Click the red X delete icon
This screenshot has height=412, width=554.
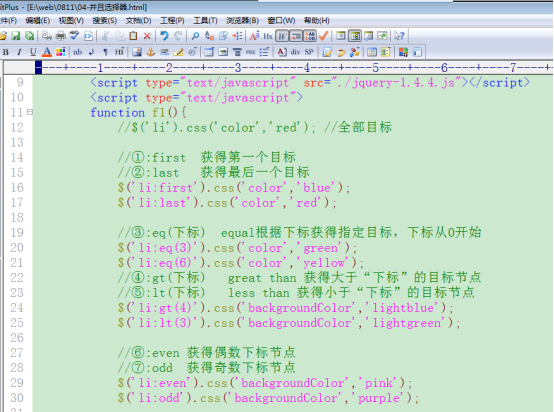147,36
